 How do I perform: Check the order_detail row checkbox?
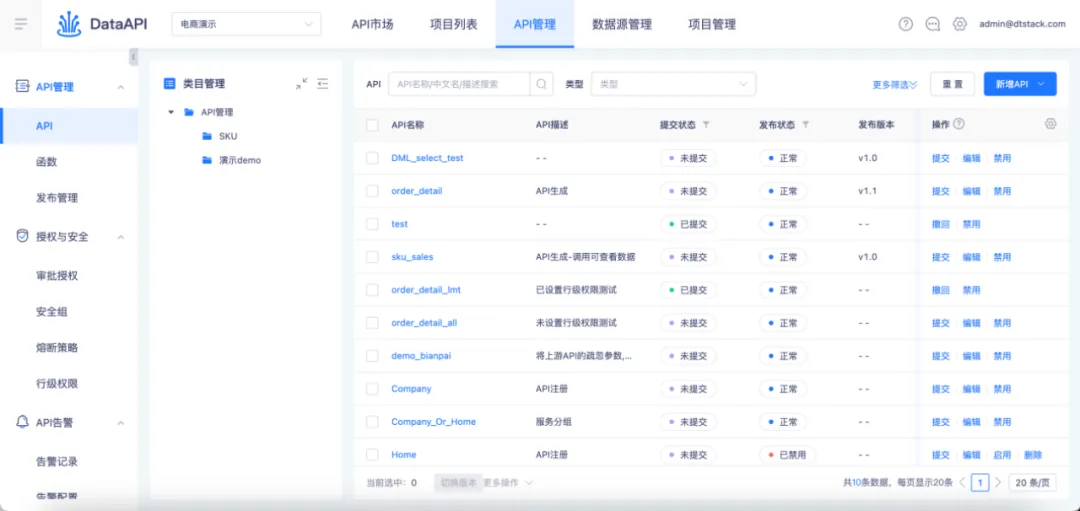(x=372, y=191)
